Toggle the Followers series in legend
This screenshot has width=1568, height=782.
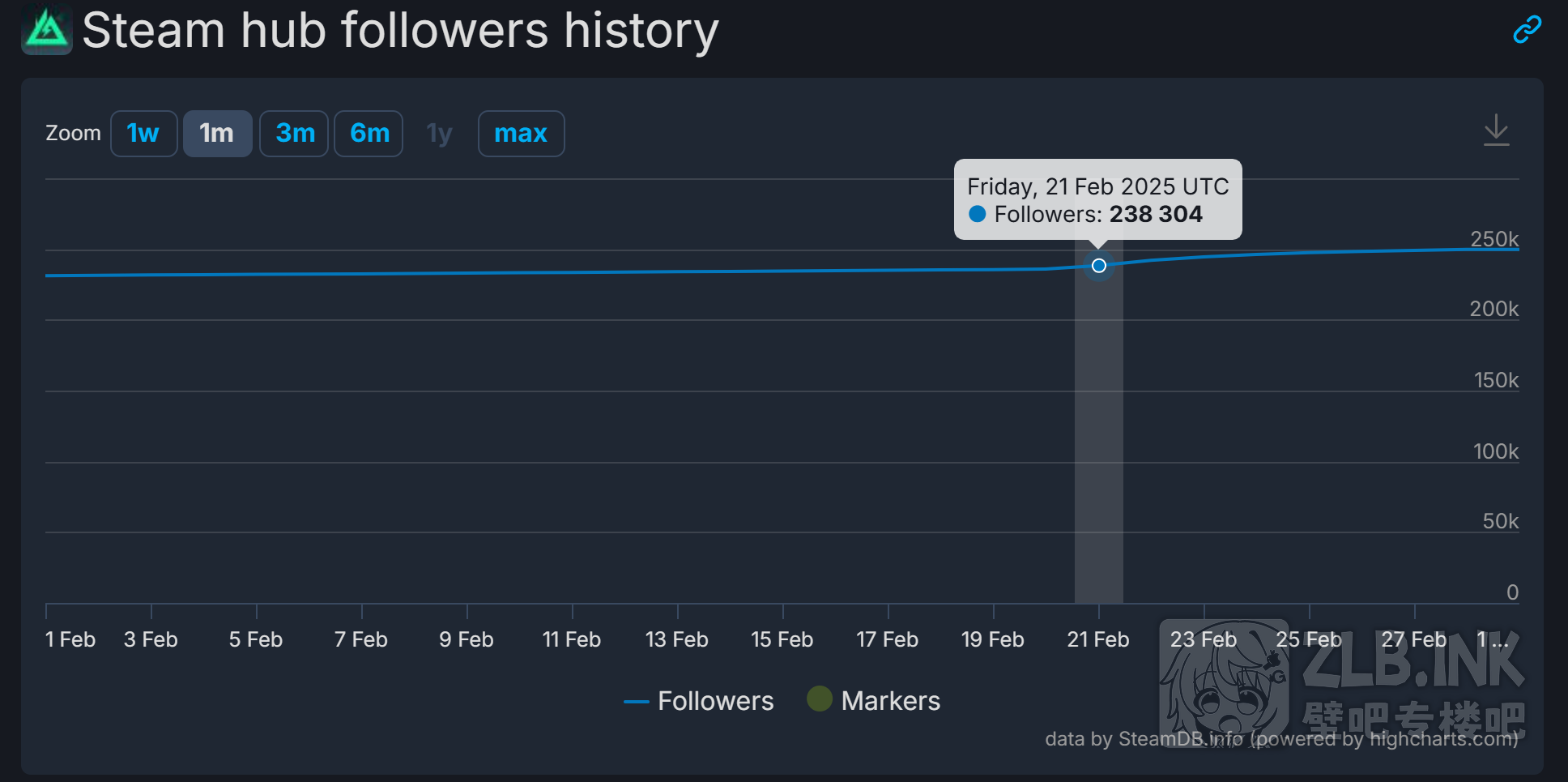715,701
